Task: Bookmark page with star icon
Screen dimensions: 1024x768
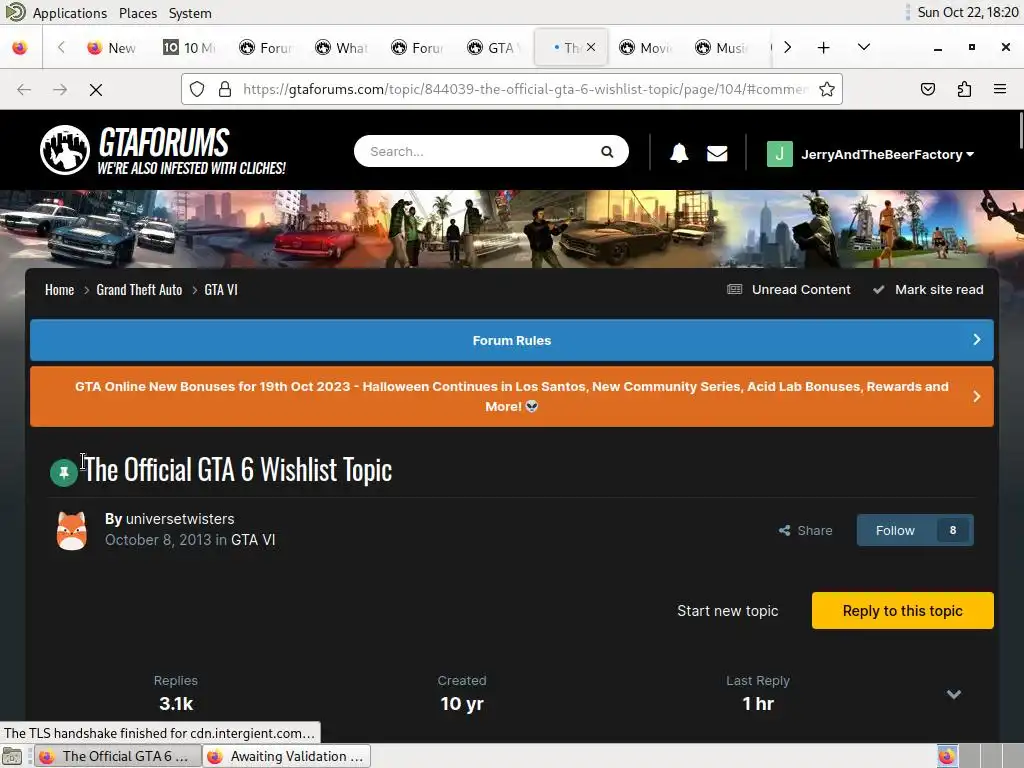Action: tap(827, 89)
